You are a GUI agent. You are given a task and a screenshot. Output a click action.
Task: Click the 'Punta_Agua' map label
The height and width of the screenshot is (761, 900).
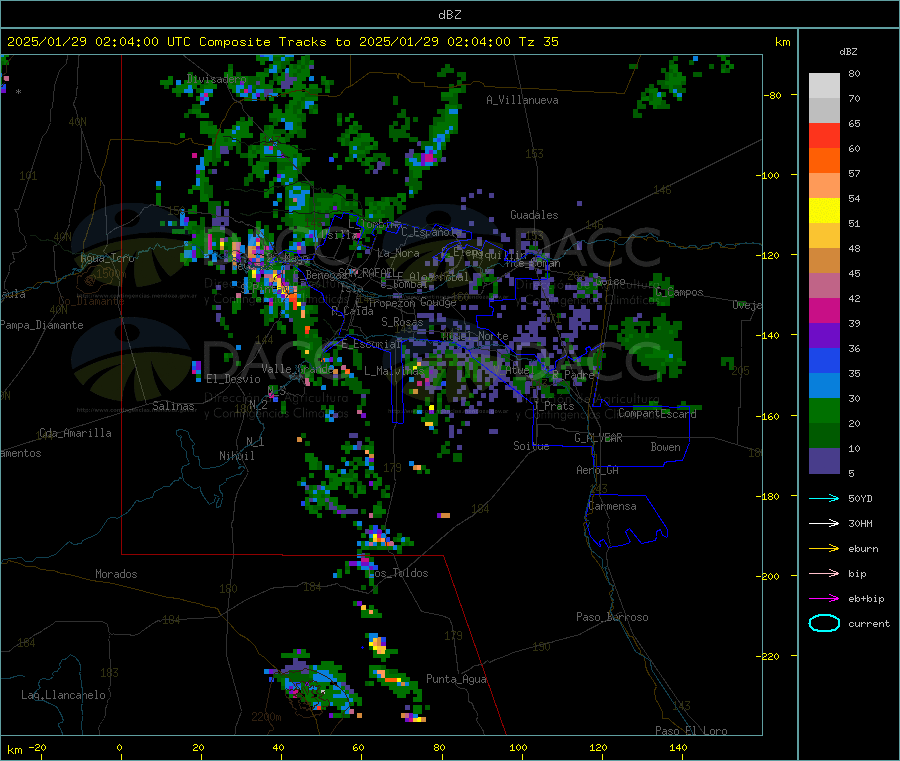tap(456, 679)
